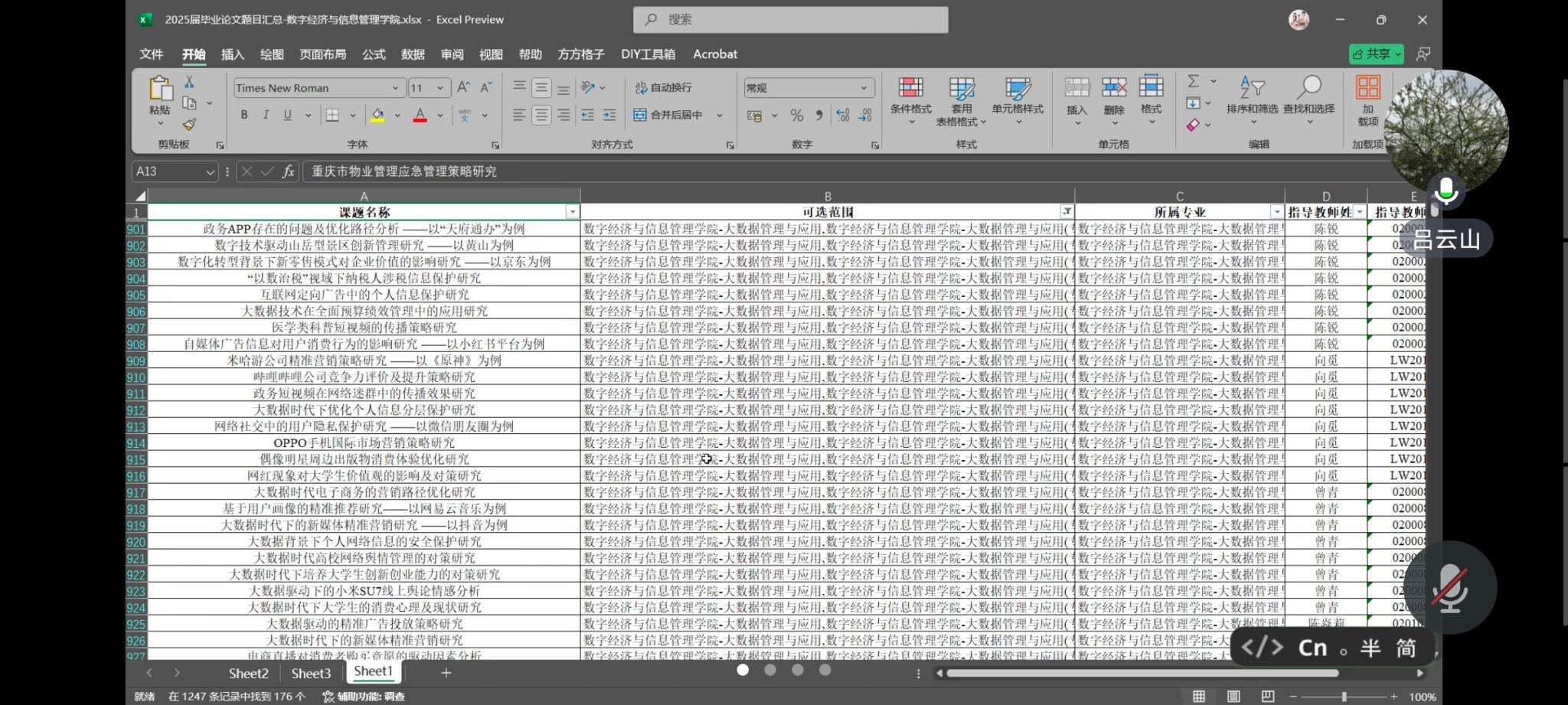The image size is (1568, 705).
Task: Switch to the Sheet2 worksheet tab
Action: (x=248, y=673)
